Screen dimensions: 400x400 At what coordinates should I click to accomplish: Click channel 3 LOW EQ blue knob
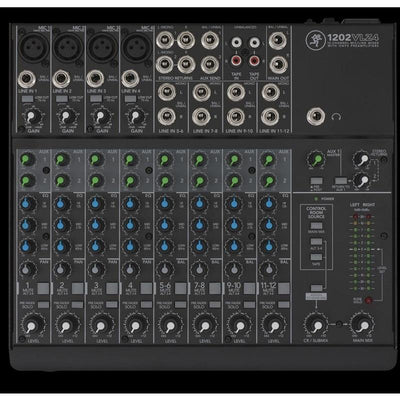pos(96,246)
